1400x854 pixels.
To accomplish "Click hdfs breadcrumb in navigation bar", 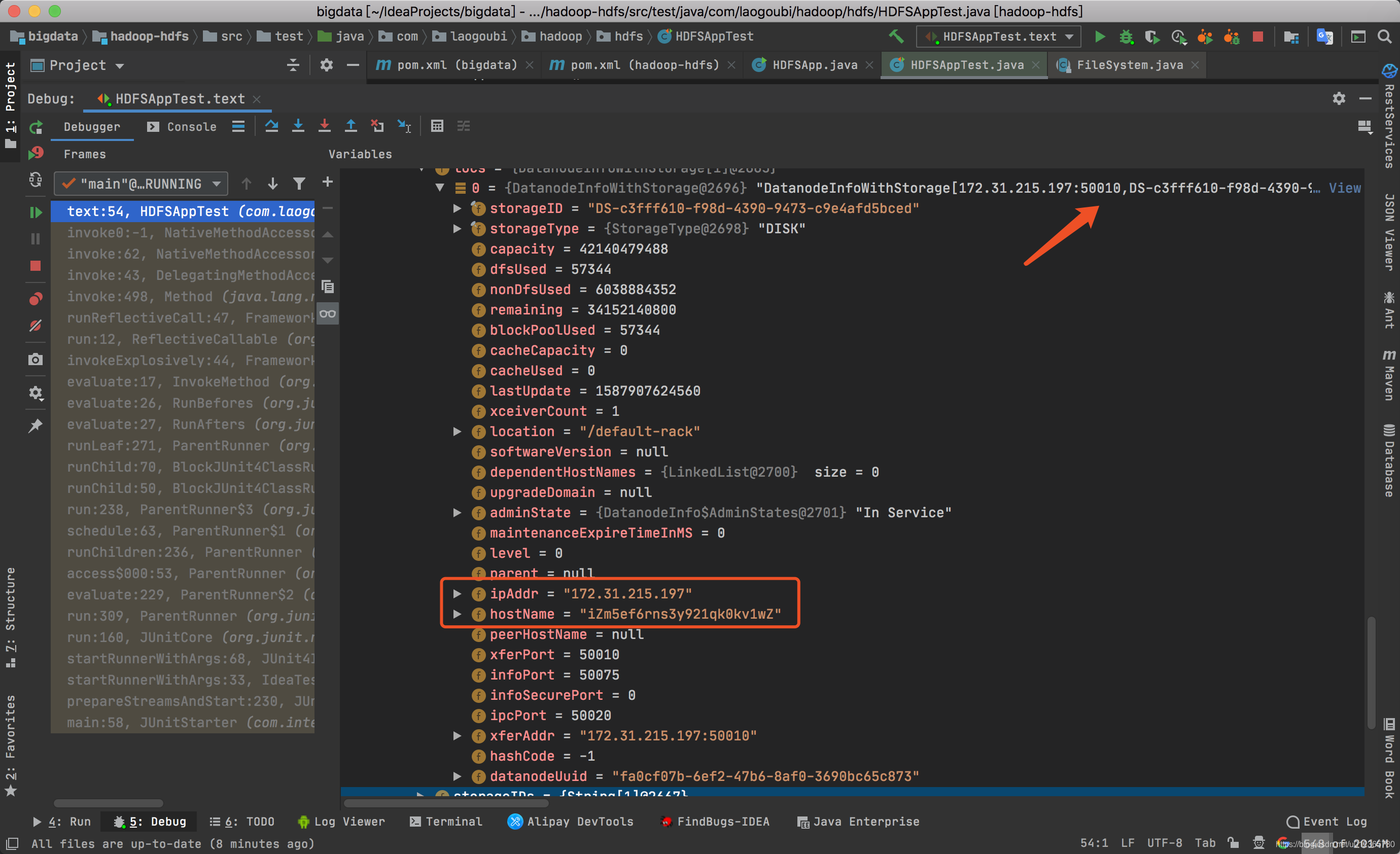I will click(x=621, y=37).
